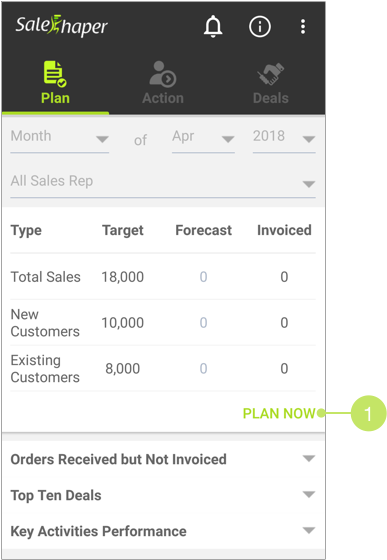This screenshot has height=560, width=387.
Task: Switch to the Deals tab label
Action: tap(271, 98)
